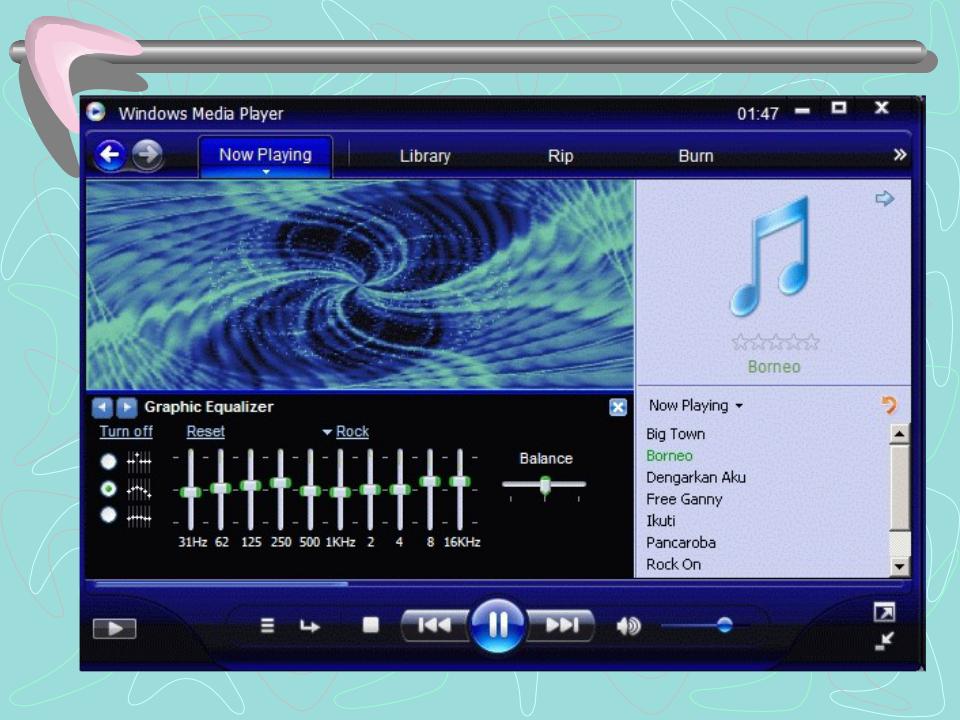Skip to the previous track
Image resolution: width=960 pixels, height=720 pixels.
pyautogui.click(x=434, y=625)
